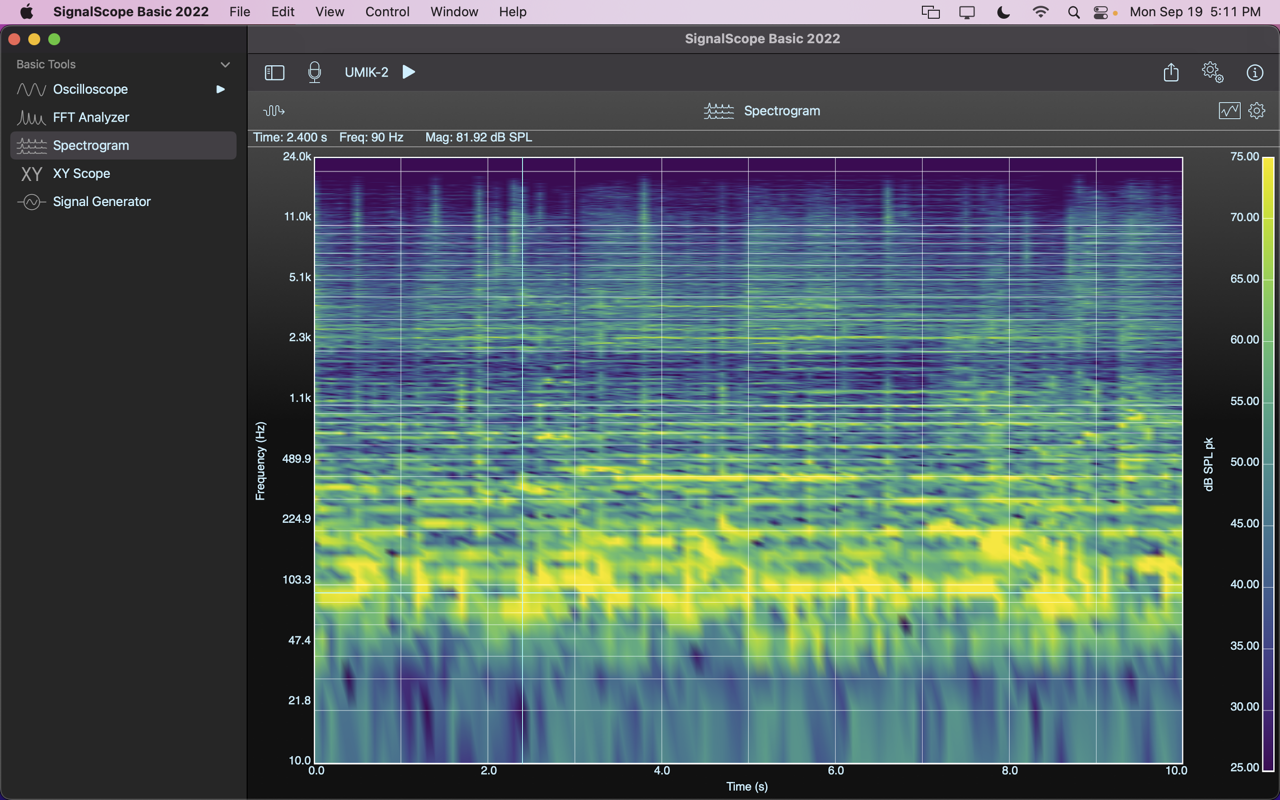The image size is (1280, 800).
Task: Click the share export icon
Action: tap(1171, 72)
